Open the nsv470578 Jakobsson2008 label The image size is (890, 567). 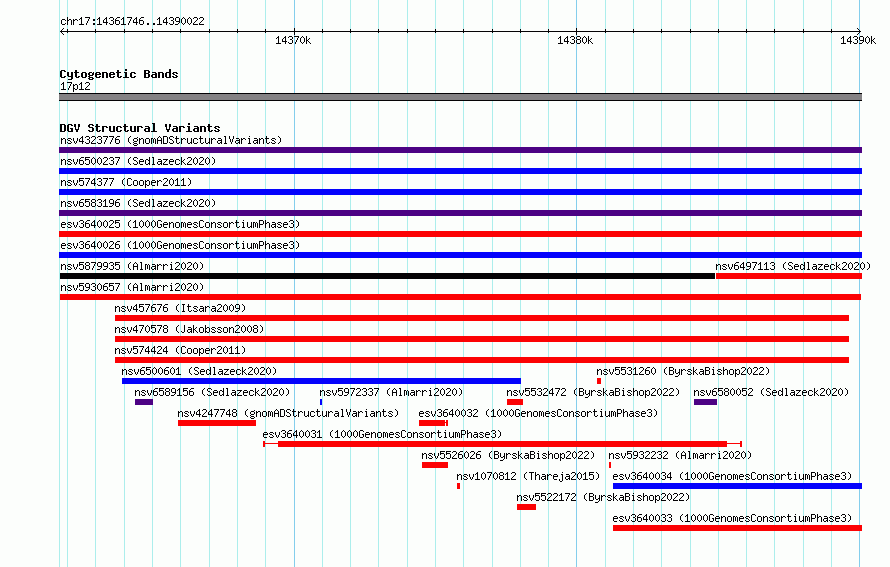[189, 329]
